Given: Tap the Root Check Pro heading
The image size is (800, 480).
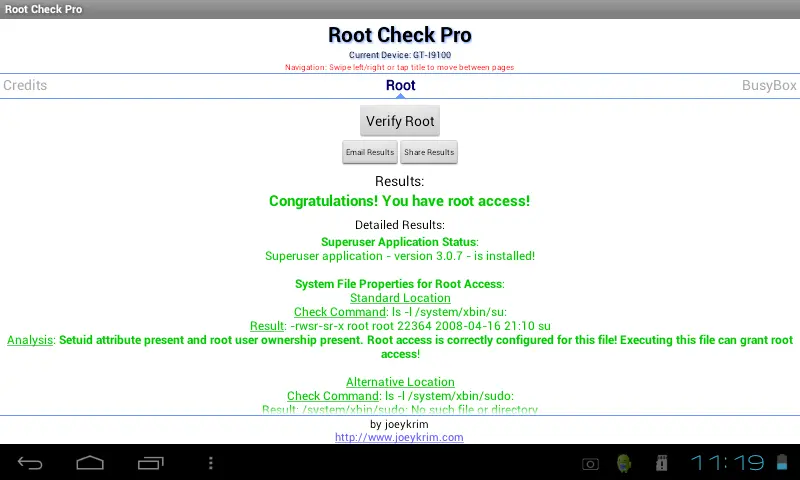Looking at the screenshot, I should coord(400,35).
